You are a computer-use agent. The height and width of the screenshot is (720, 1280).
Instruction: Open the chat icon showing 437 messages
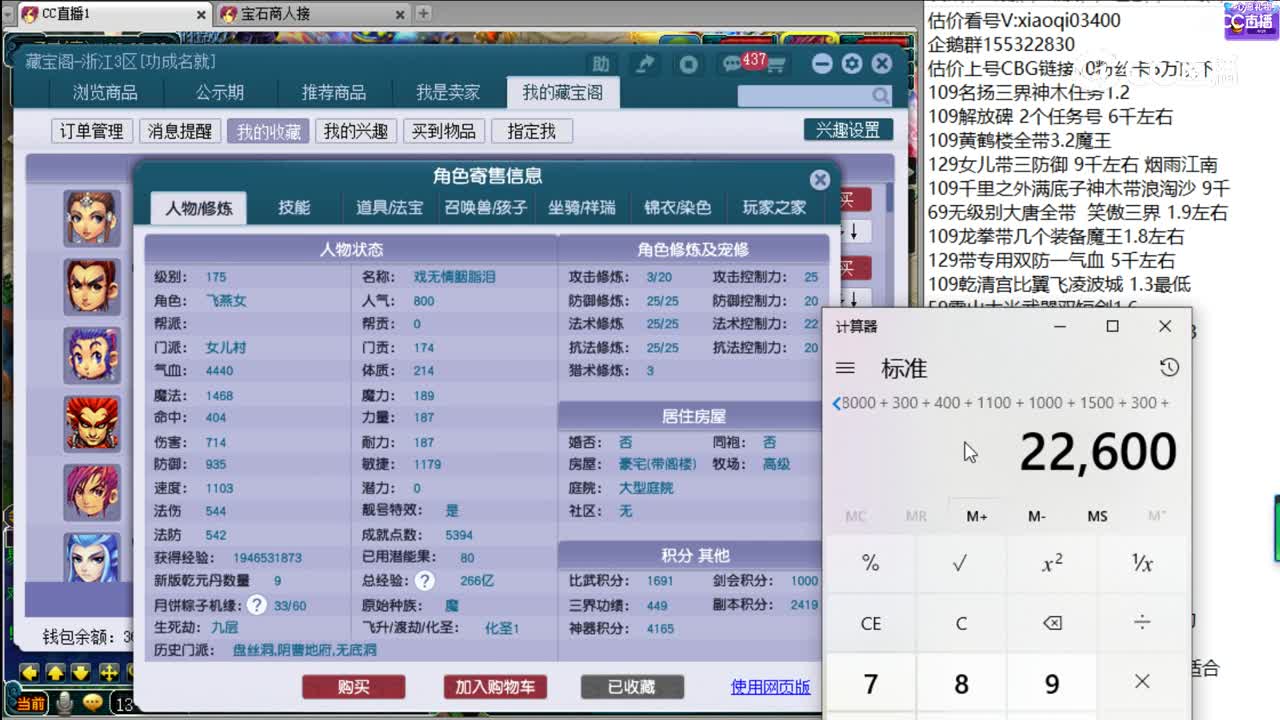click(733, 62)
